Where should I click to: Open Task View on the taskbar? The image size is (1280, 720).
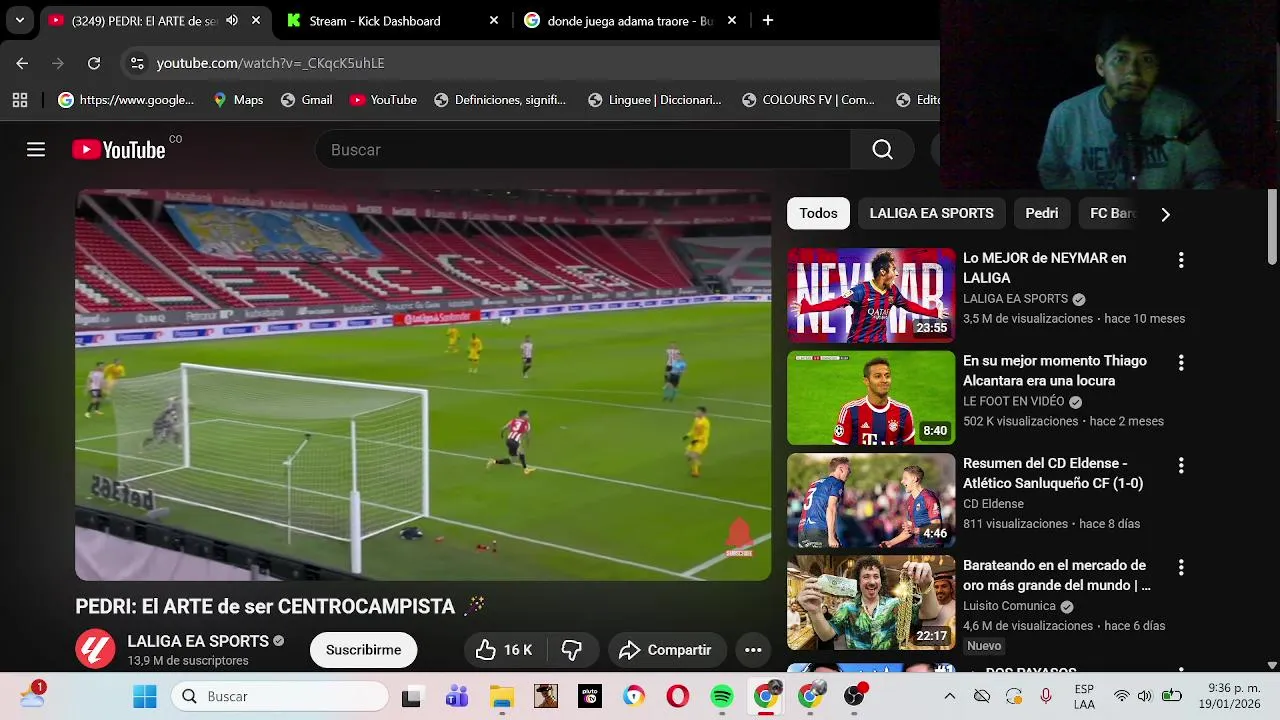(x=411, y=697)
